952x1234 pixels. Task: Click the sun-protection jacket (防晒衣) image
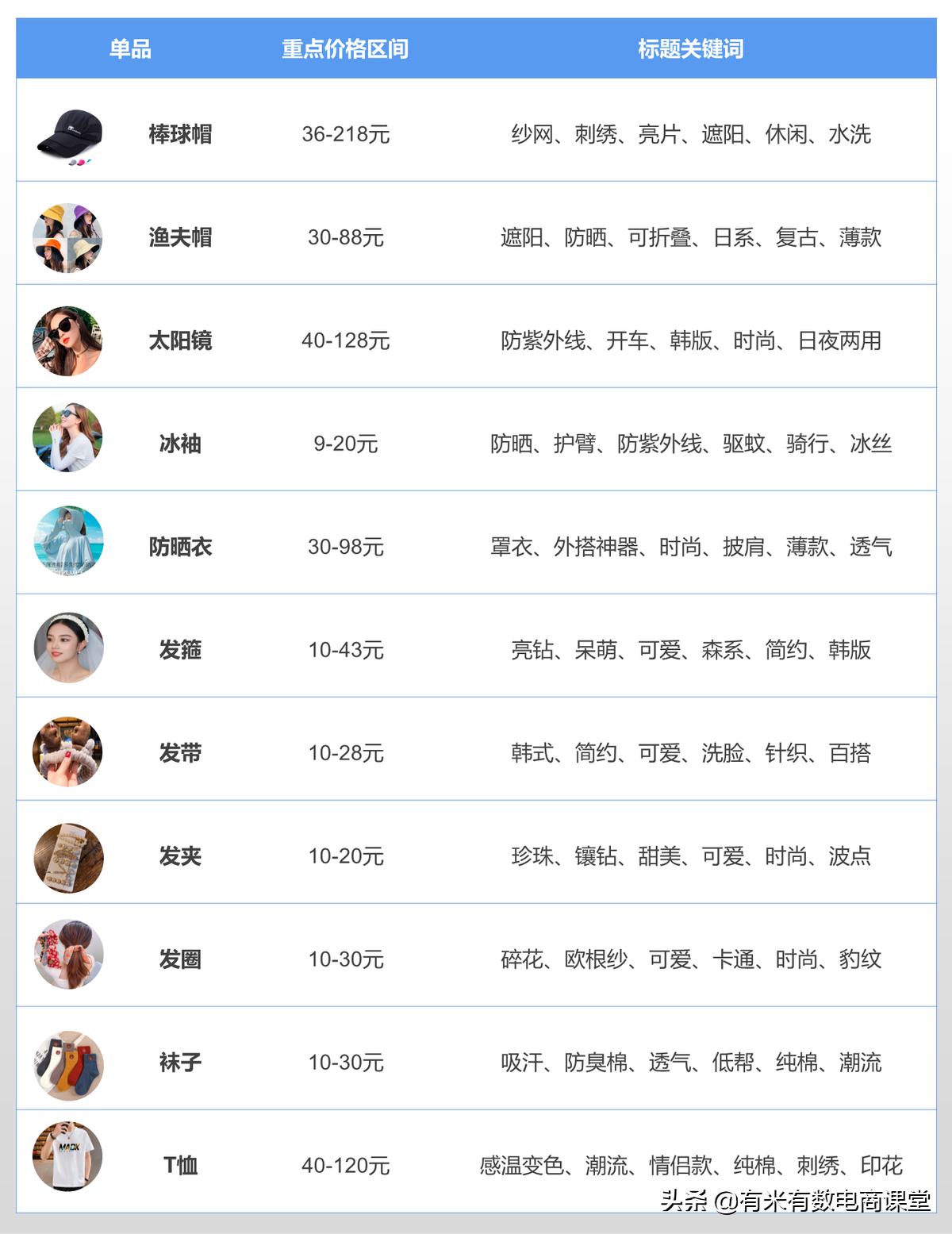[68, 540]
